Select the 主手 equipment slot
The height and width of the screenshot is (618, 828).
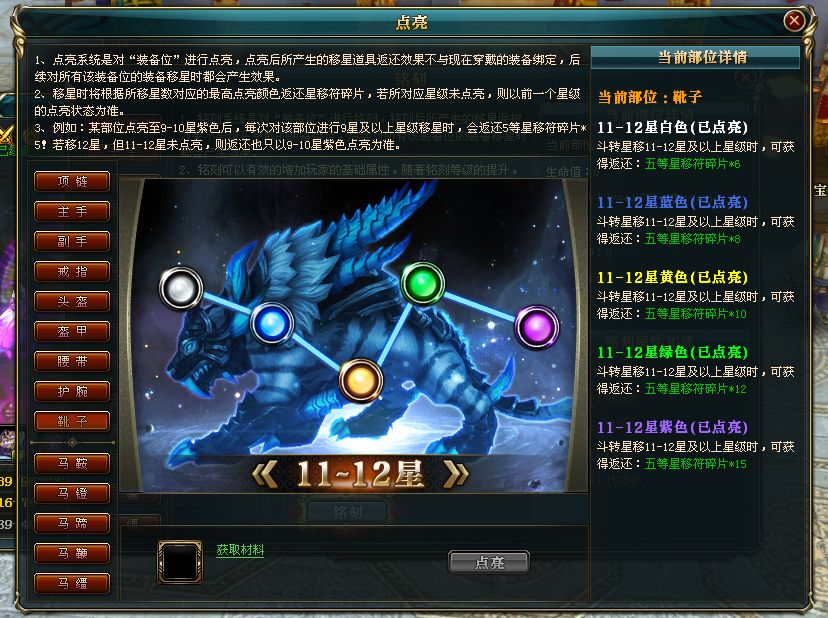[72, 211]
